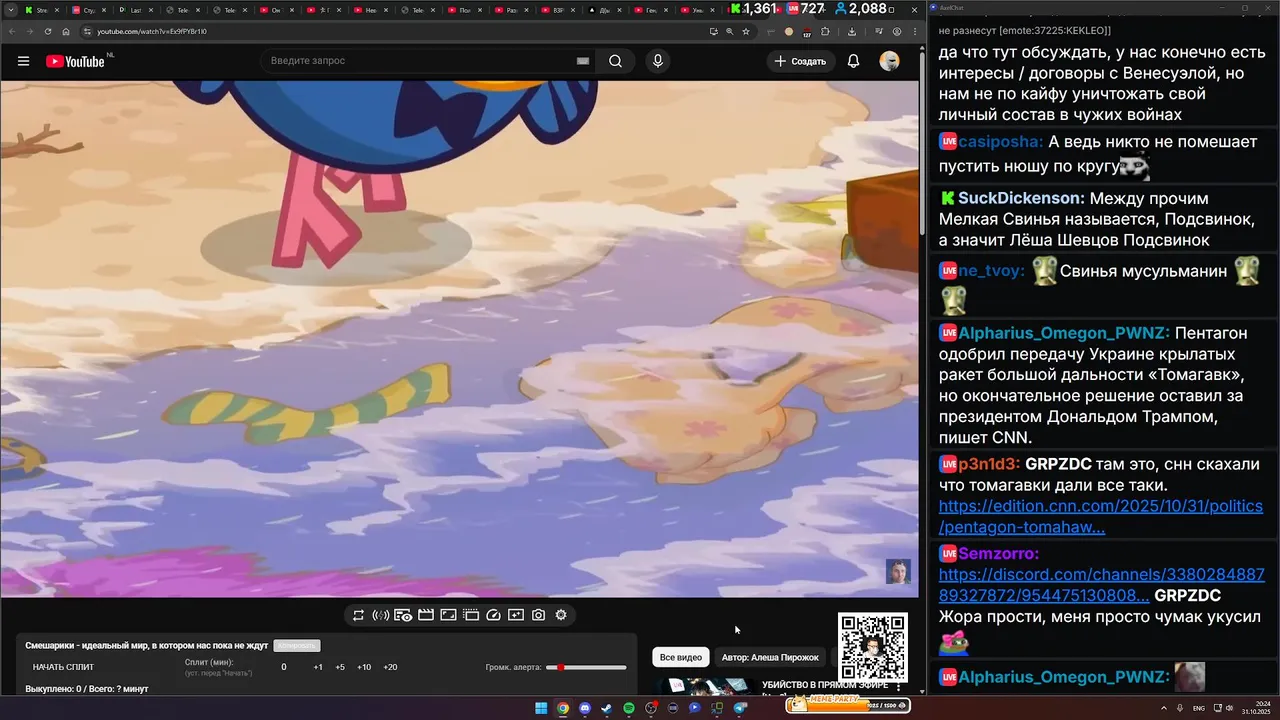Click username p3n1d3 in chat
This screenshot has height=720, width=1280.
(989, 464)
